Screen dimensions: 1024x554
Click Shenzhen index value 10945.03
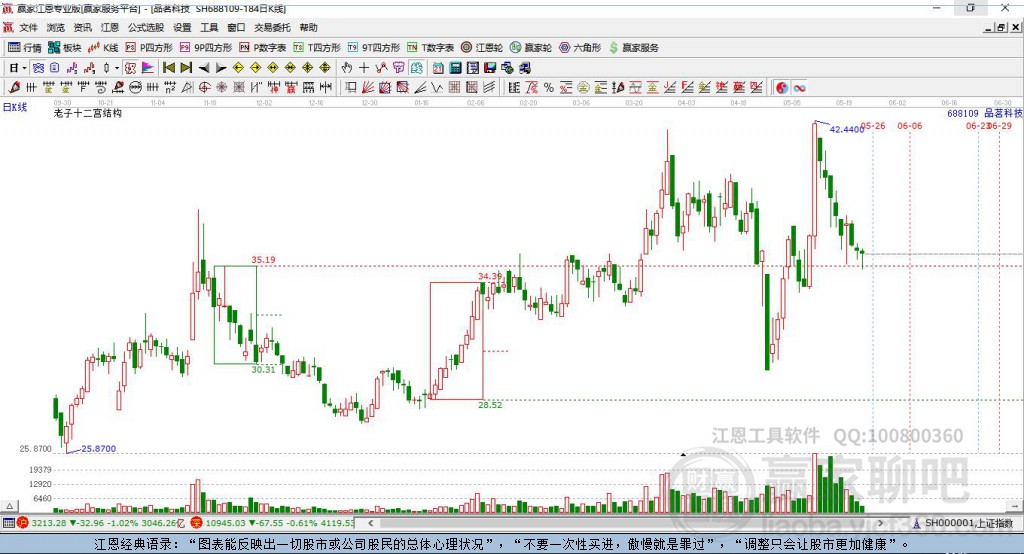(226, 523)
